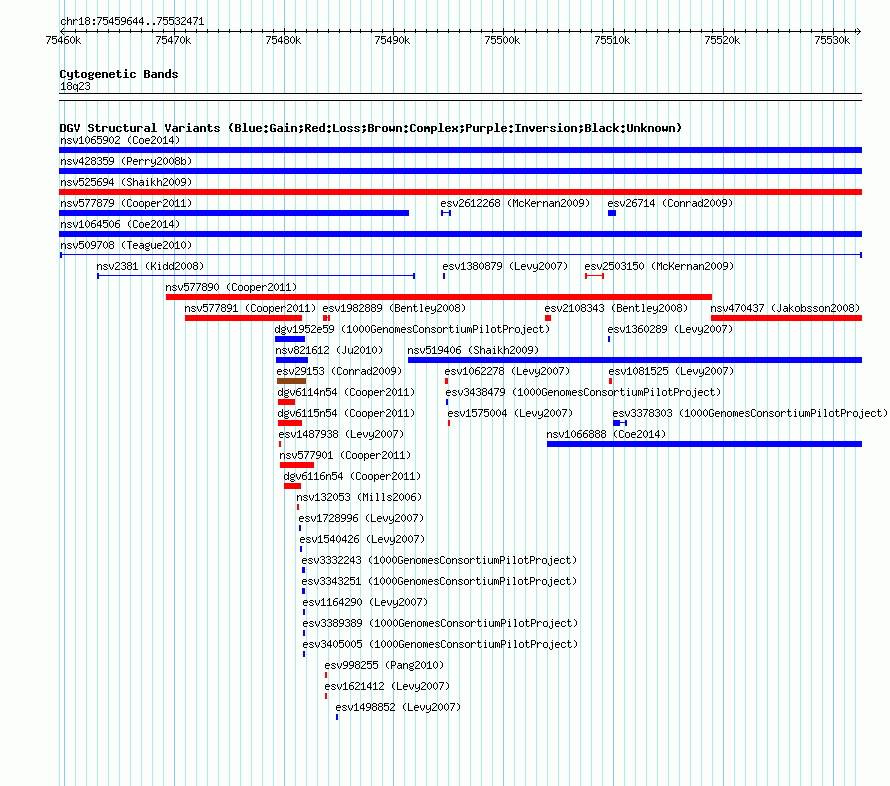The height and width of the screenshot is (786, 890).
Task: Click esv3343251 (1000GenomesConsortiumPilotProject) label
Action: 439,581
